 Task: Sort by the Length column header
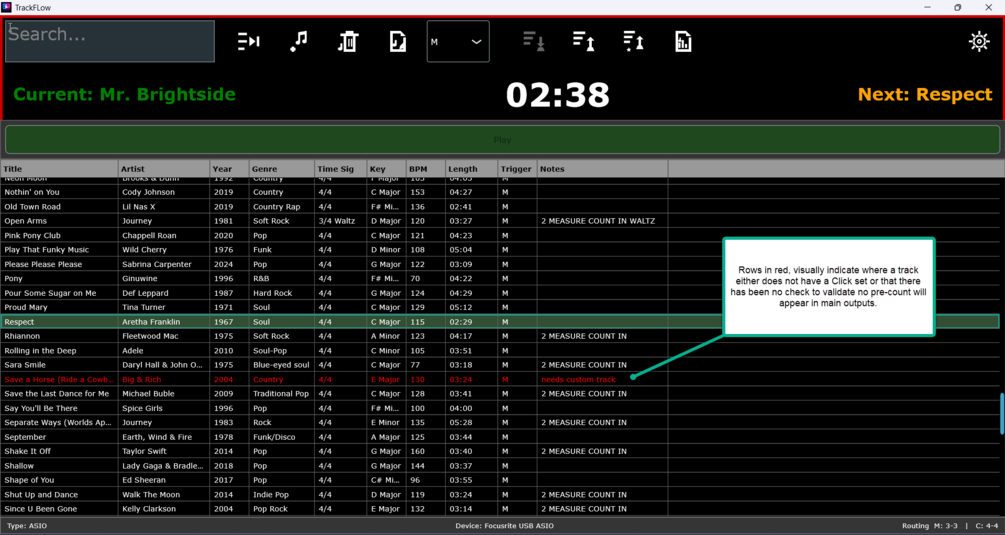[x=472, y=169]
